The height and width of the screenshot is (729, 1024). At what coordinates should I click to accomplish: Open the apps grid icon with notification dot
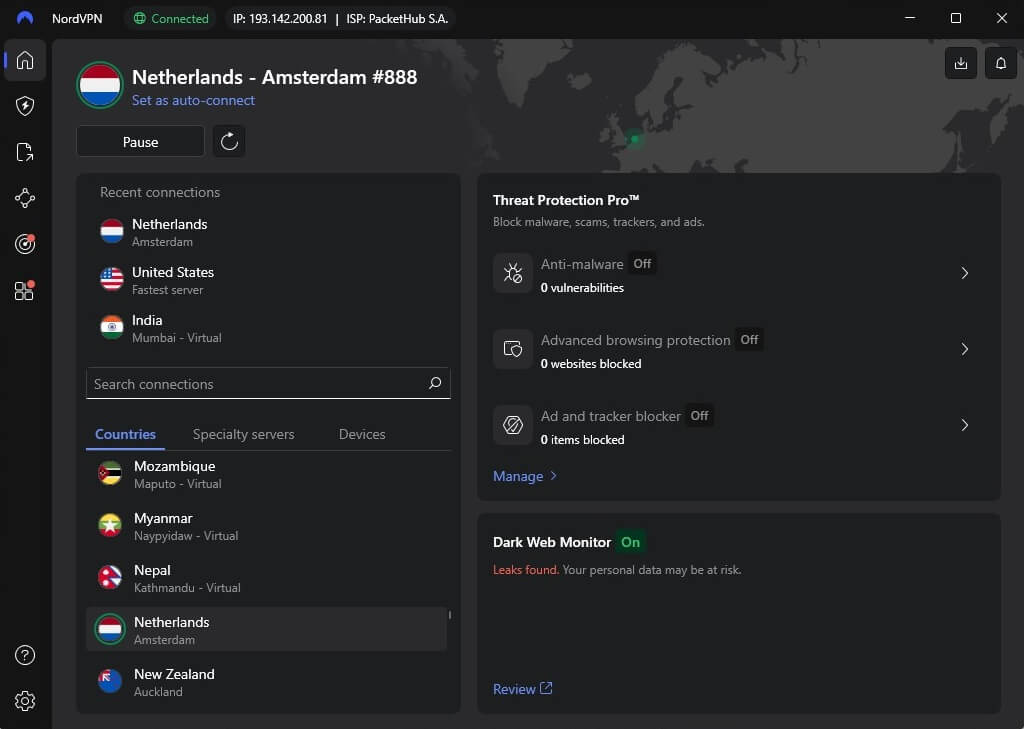(24, 290)
